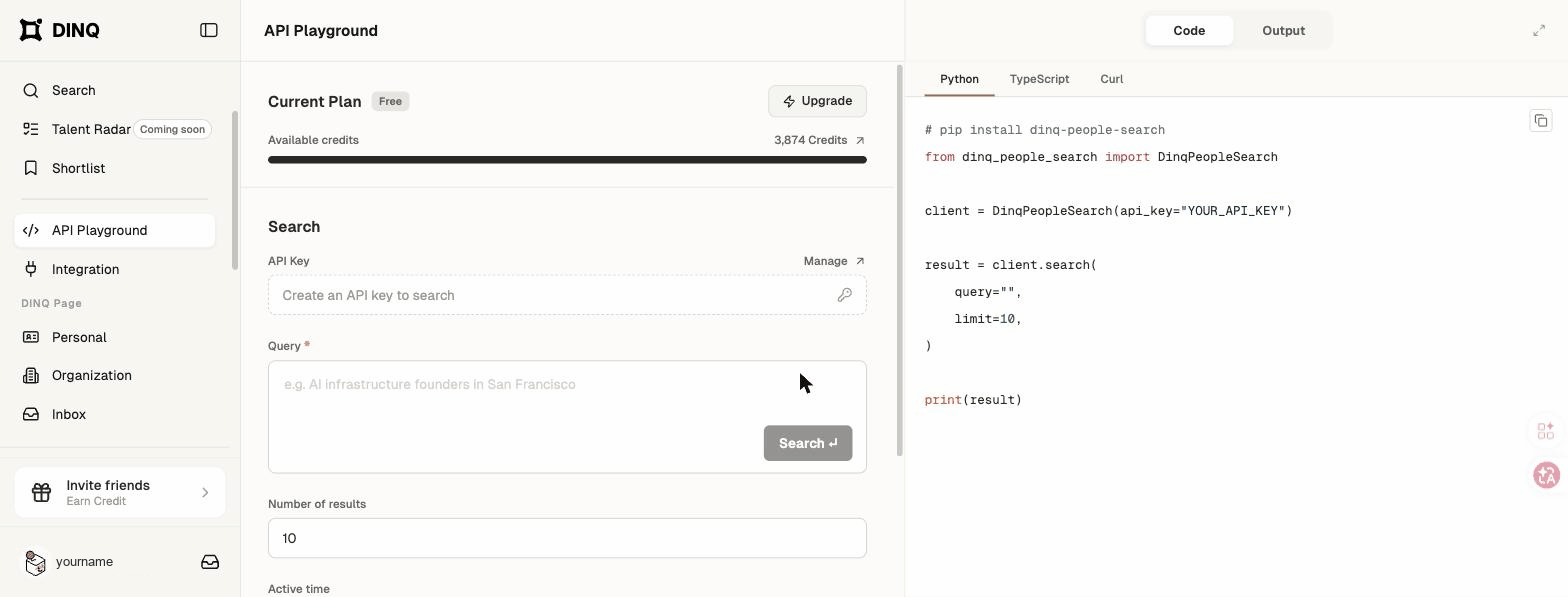This screenshot has height=597, width=1568.
Task: Click the print(result) code line
Action: [973, 400]
